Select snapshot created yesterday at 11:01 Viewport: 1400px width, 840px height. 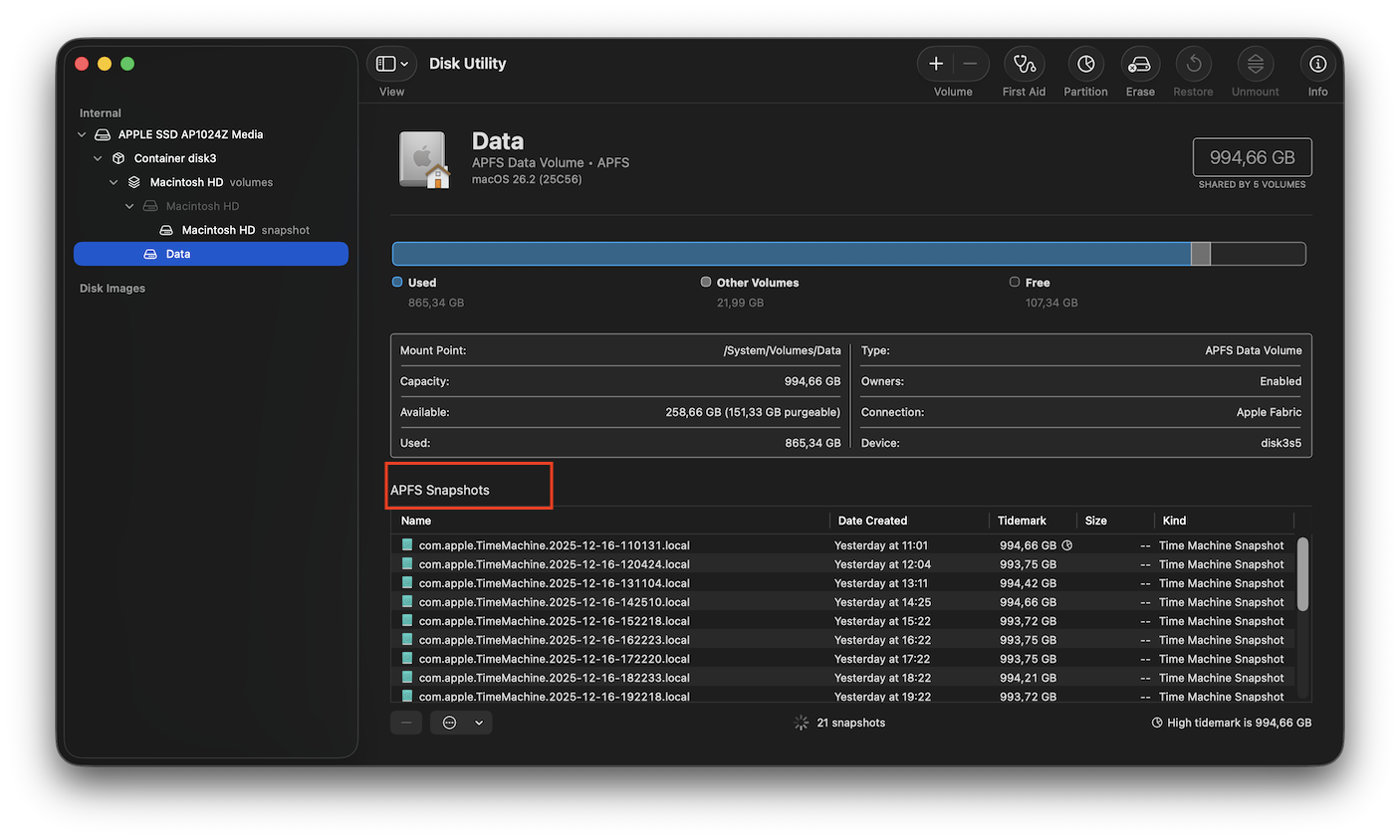554,545
